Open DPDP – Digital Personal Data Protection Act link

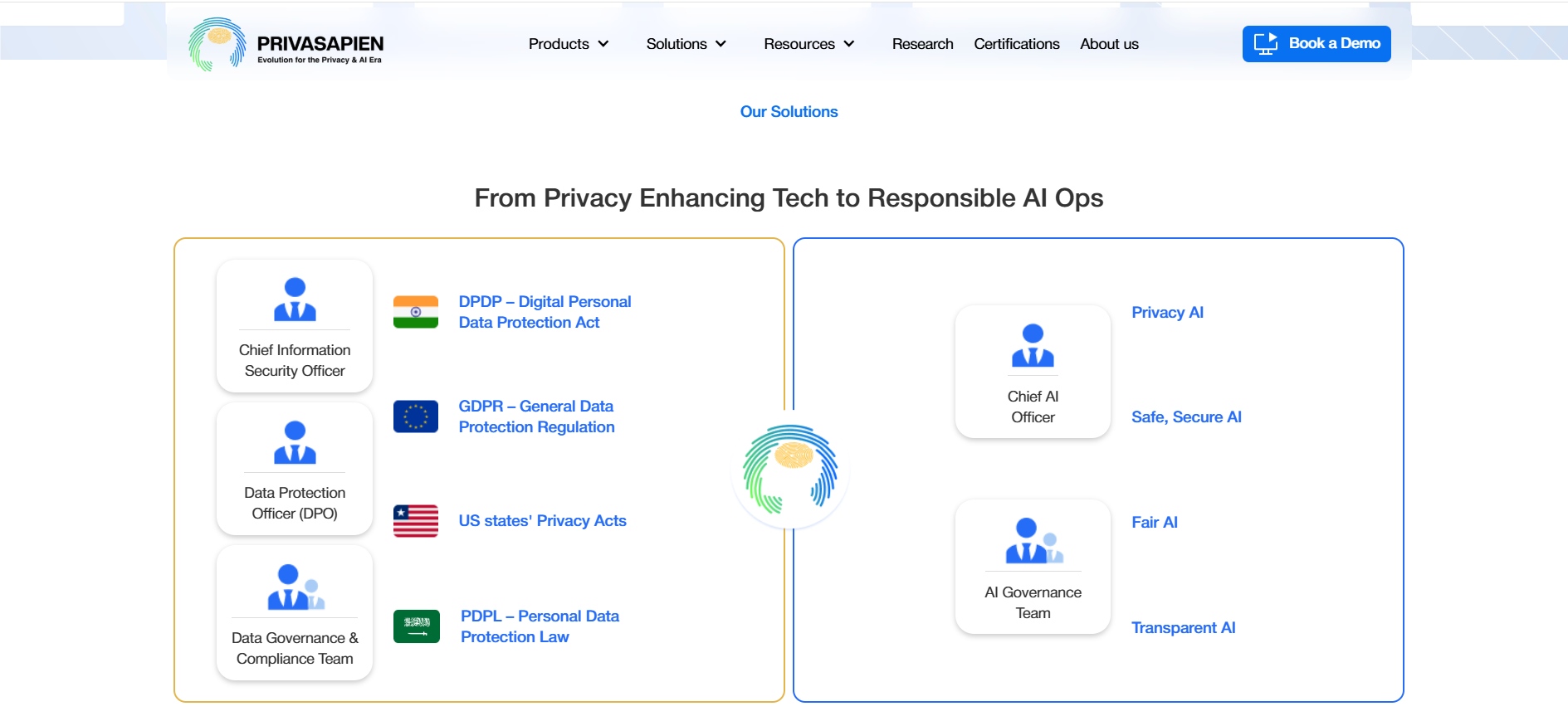point(545,312)
